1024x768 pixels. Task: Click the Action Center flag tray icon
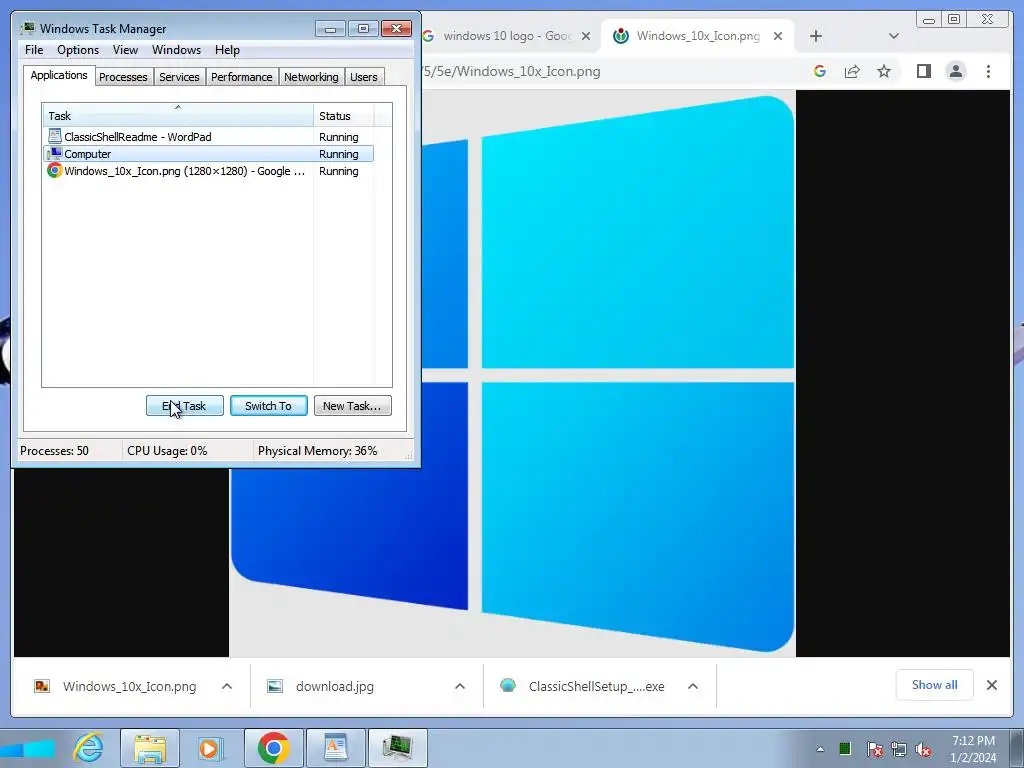(874, 749)
